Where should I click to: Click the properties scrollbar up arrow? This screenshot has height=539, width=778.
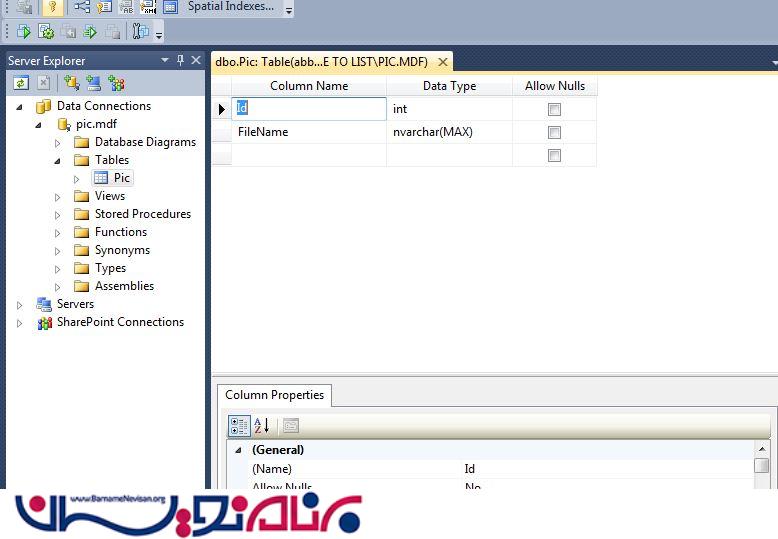point(762,449)
